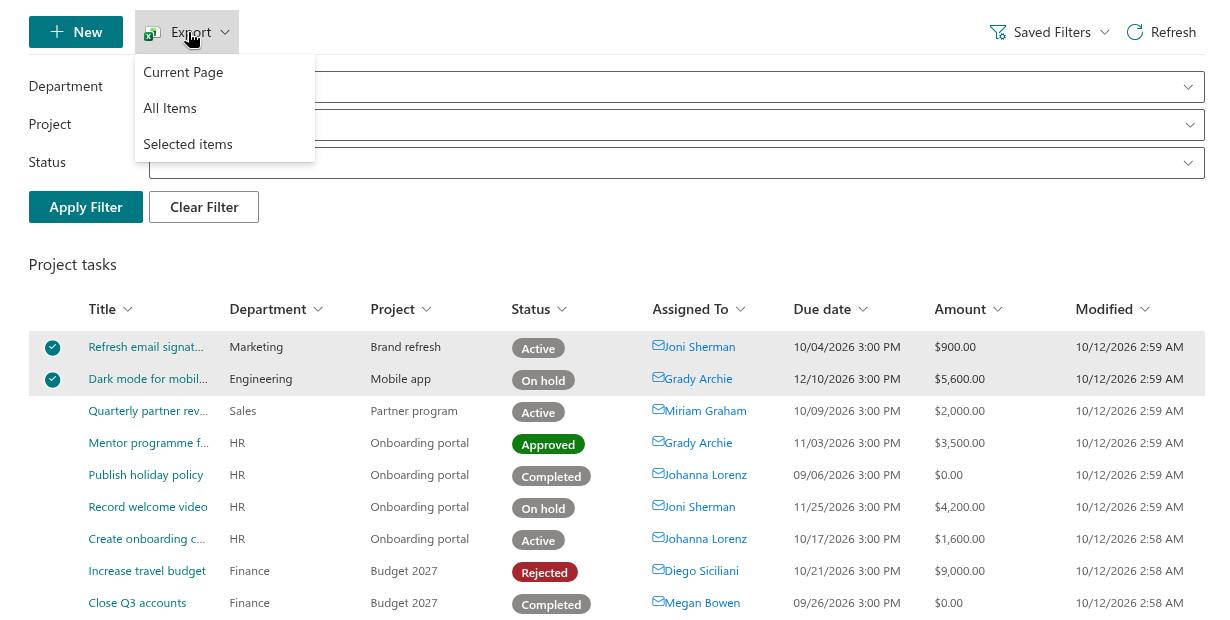This screenshot has width=1230, height=620.
Task: Choose Selected items from Export menu
Action: pos(225,144)
